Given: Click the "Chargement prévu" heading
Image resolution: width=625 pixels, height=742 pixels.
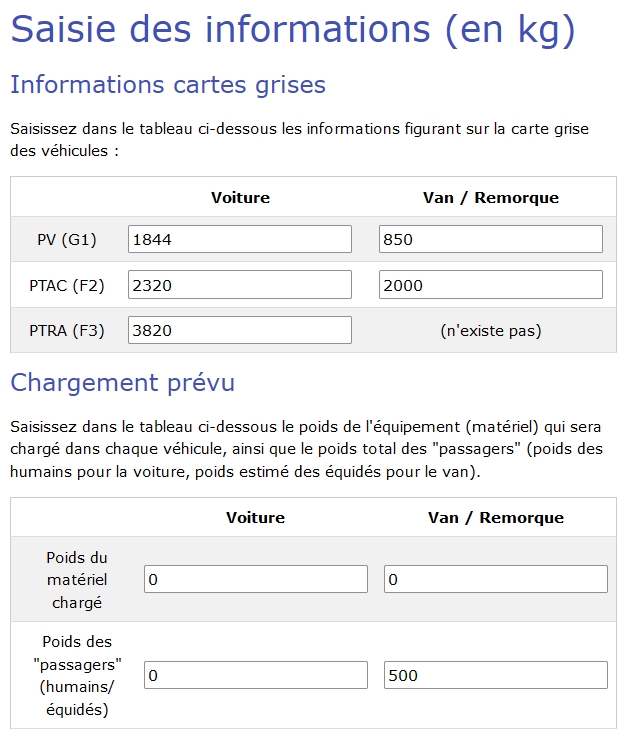Looking at the screenshot, I should coord(122,382).
